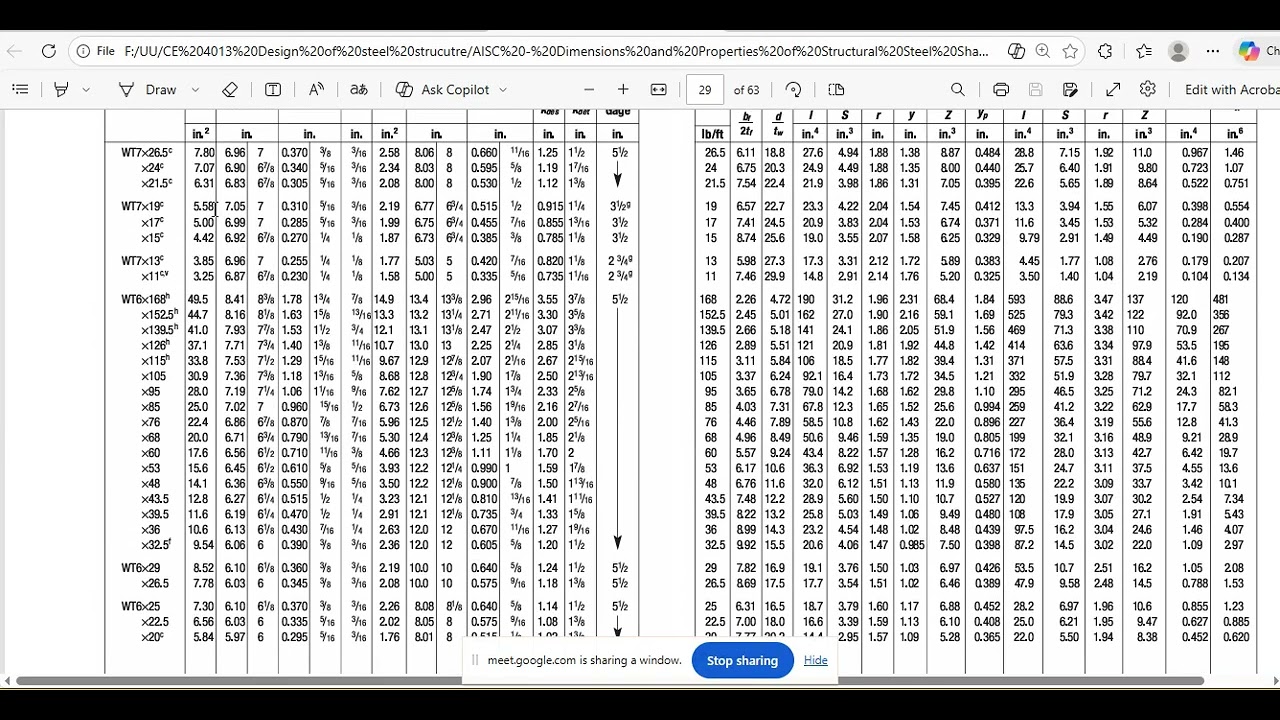Click the 'WT6×29' shape label
1280x720 pixels.
pyautogui.click(x=142, y=568)
